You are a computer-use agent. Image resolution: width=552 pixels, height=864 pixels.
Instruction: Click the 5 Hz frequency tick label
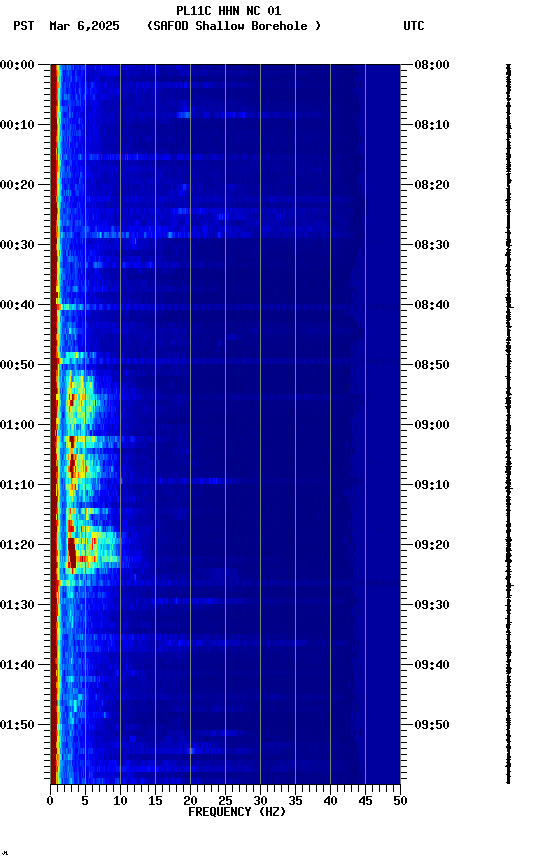pyautogui.click(x=85, y=801)
